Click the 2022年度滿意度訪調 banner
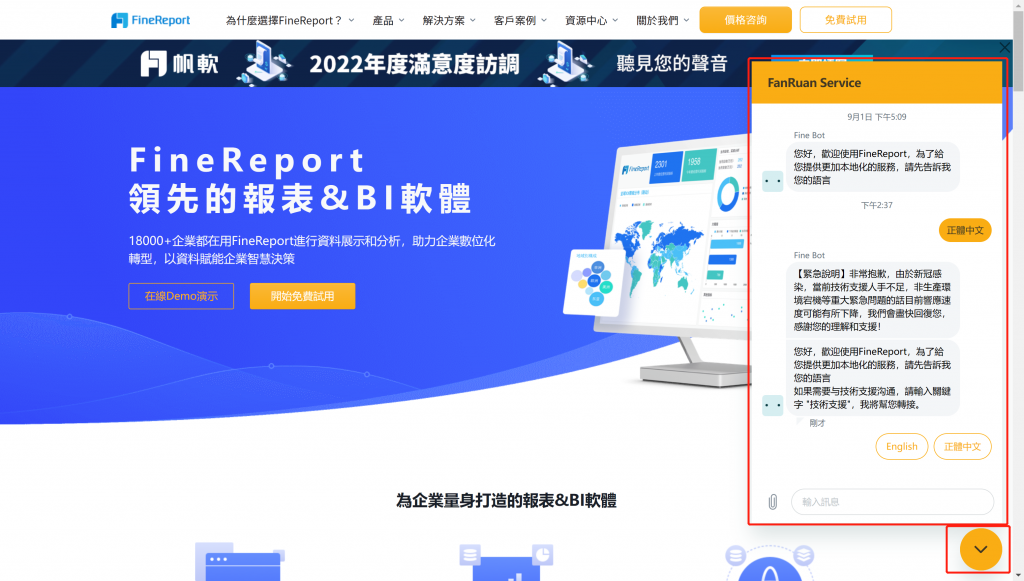The height and width of the screenshot is (581, 1024). click(x=414, y=64)
